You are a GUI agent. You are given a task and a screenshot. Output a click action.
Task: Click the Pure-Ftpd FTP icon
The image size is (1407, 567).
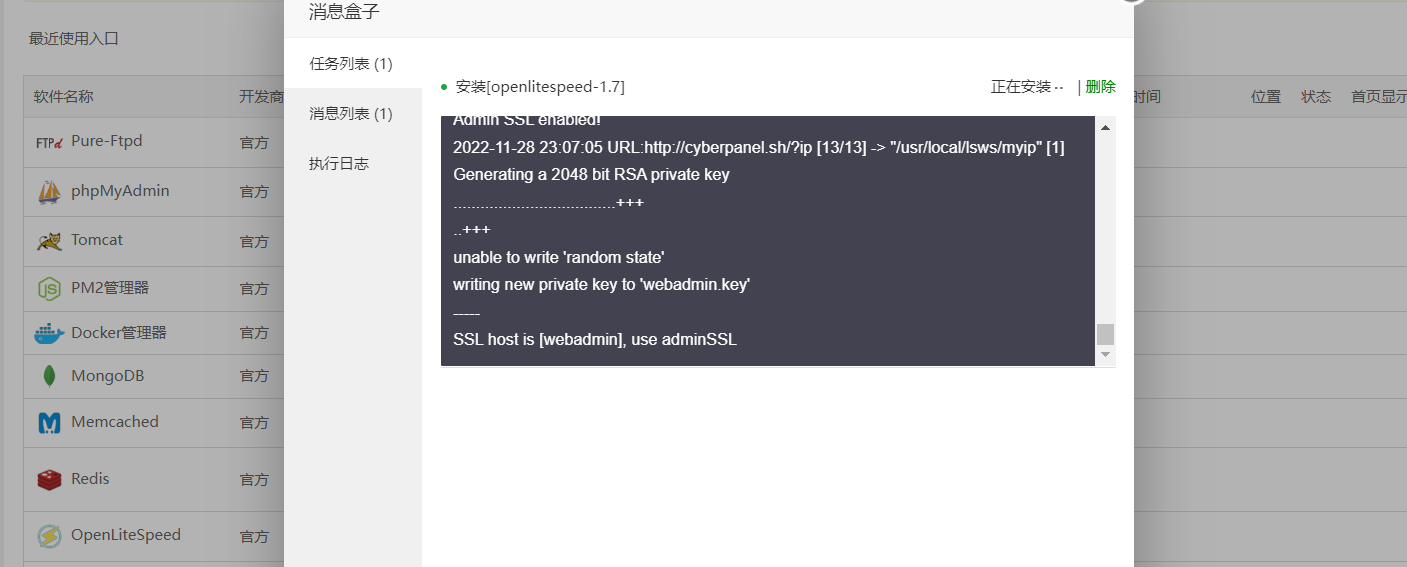pyautogui.click(x=49, y=142)
